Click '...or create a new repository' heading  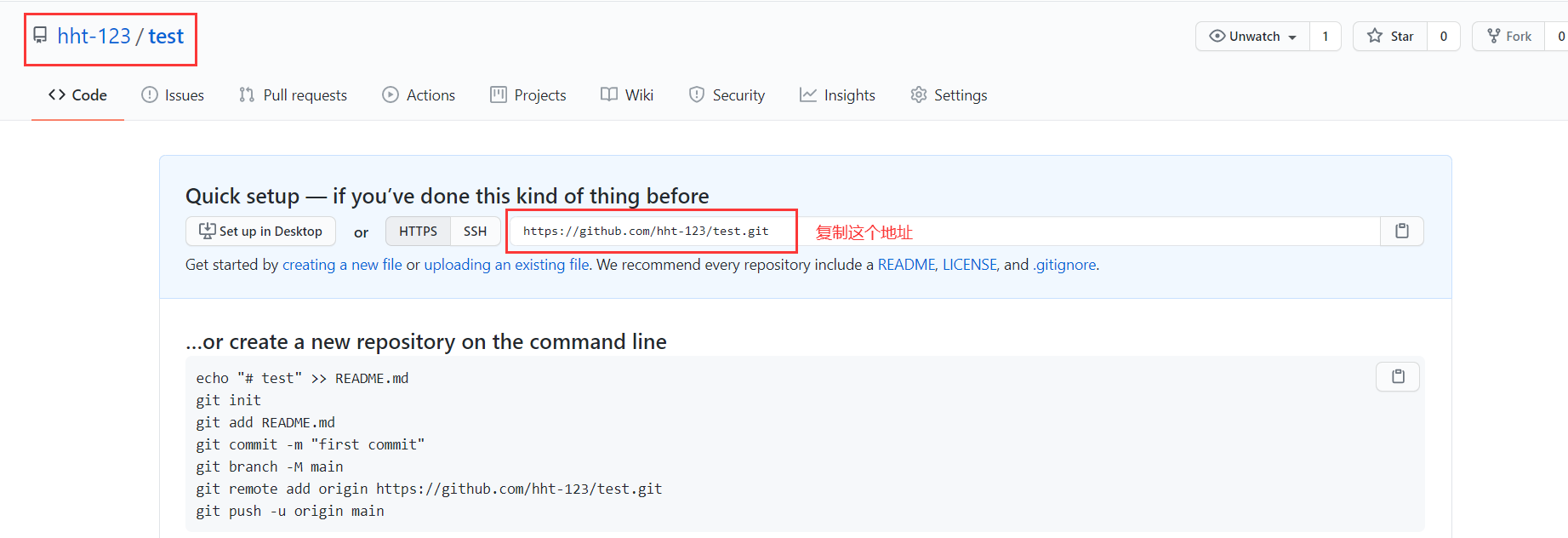(x=426, y=341)
